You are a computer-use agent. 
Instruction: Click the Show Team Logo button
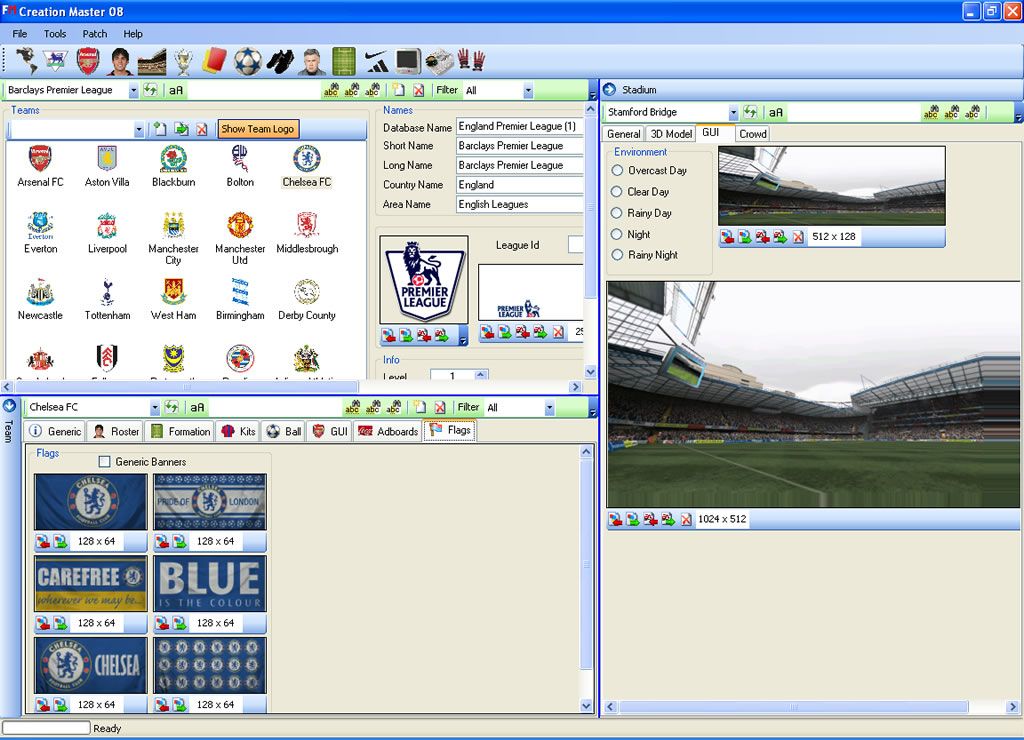coord(257,129)
